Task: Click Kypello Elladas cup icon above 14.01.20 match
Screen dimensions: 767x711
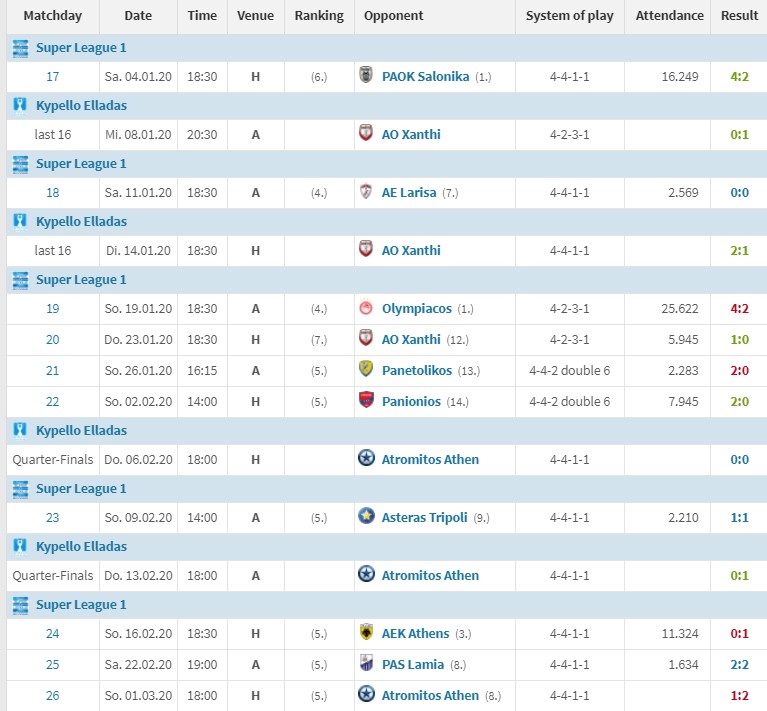Action: pyautogui.click(x=20, y=222)
